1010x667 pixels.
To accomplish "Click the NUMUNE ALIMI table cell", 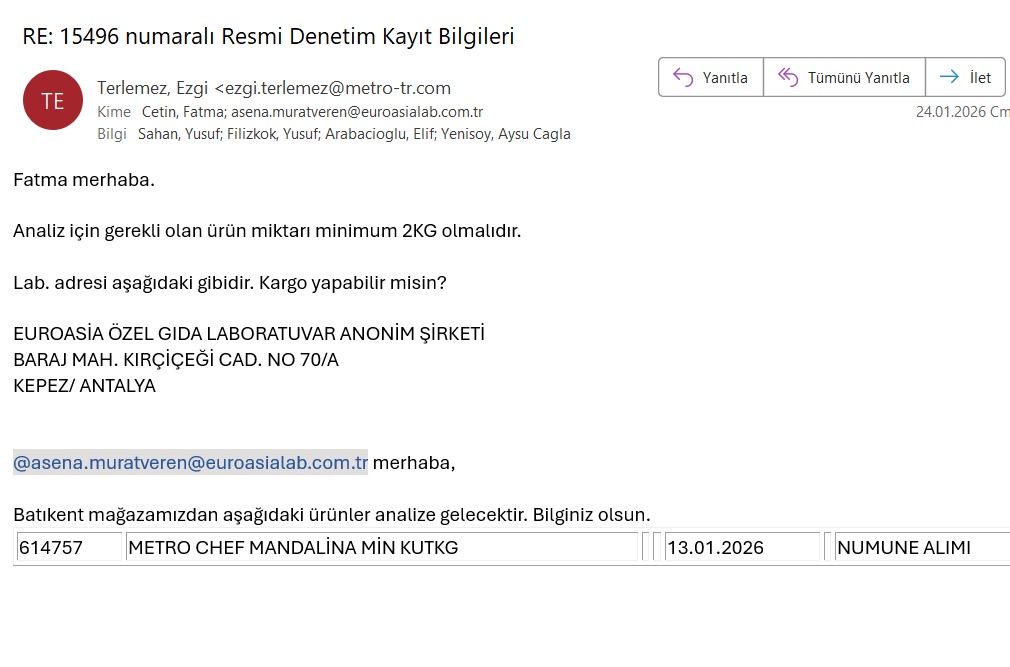I will 920,547.
